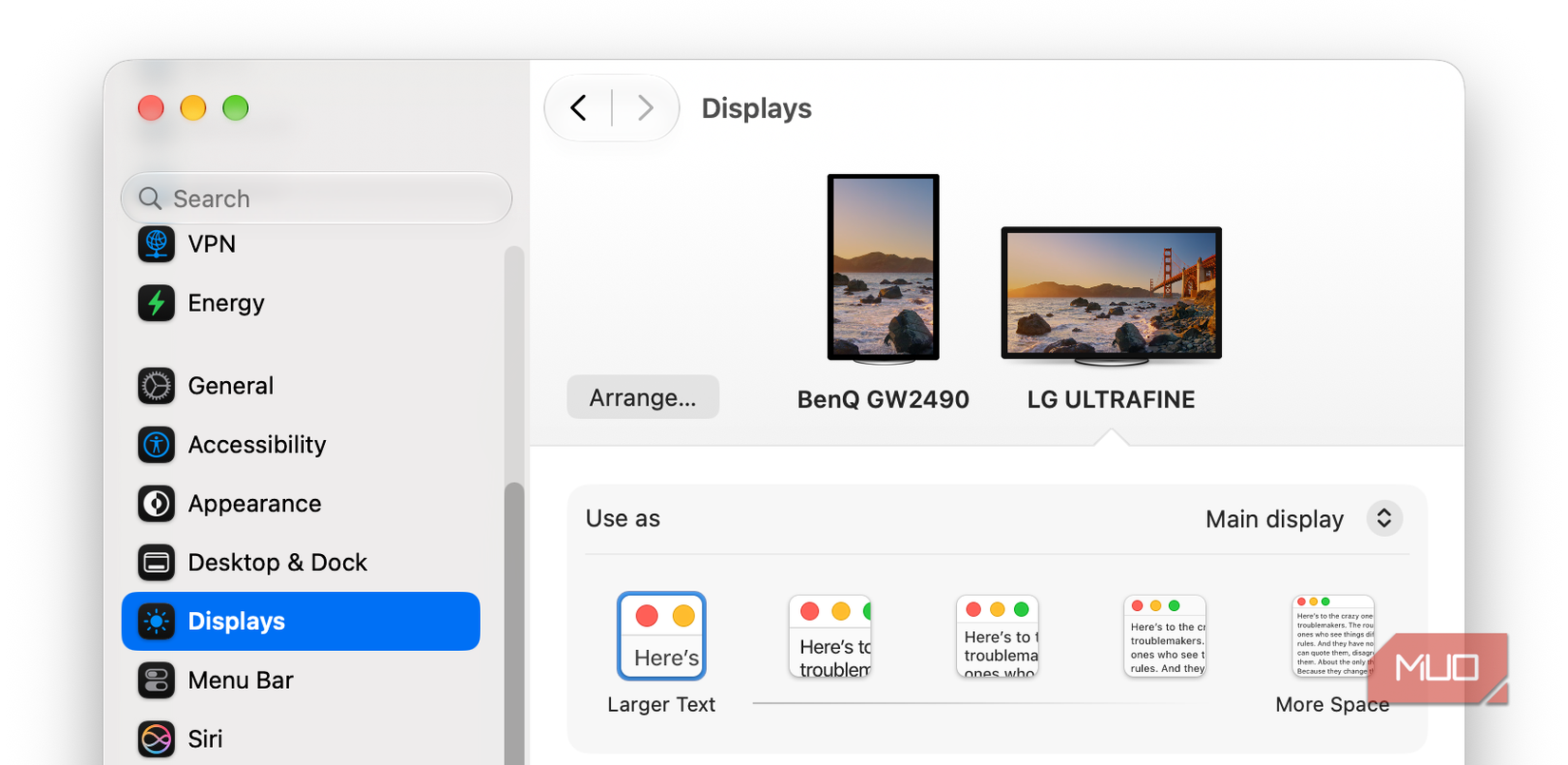
Task: Click the General gear icon
Action: [x=157, y=386]
